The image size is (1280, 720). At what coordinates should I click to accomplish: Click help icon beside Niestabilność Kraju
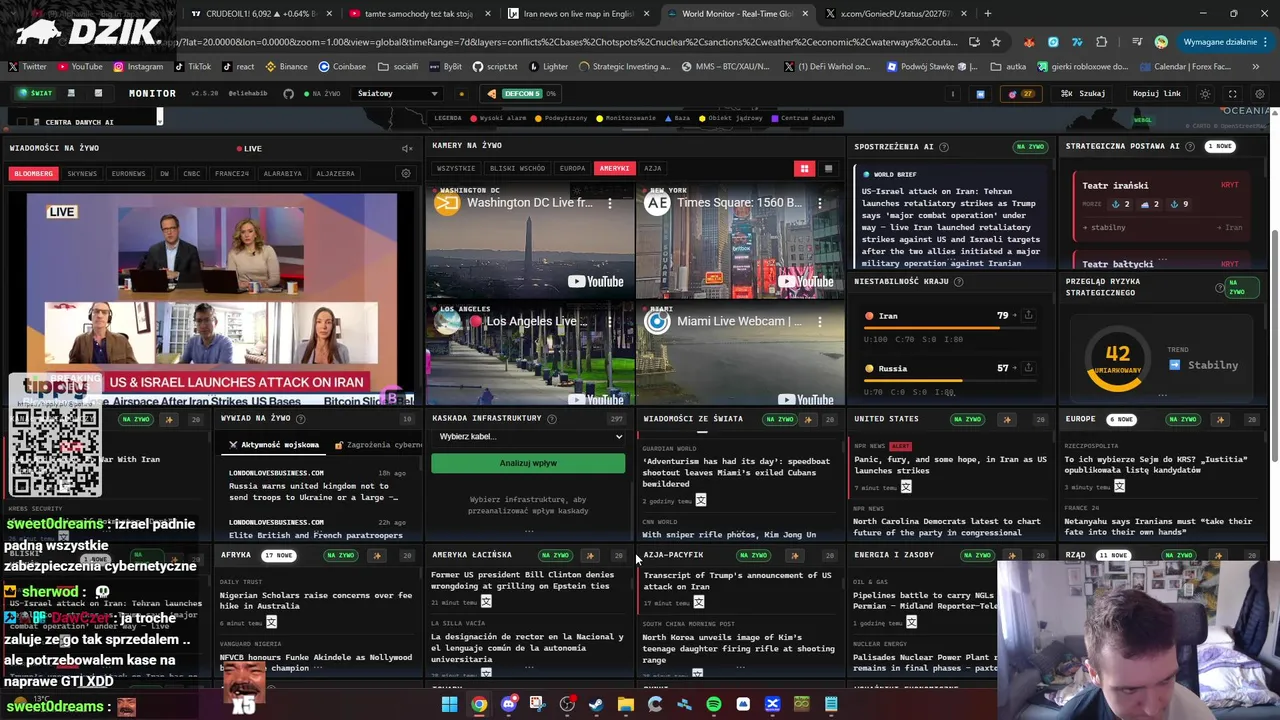(958, 282)
